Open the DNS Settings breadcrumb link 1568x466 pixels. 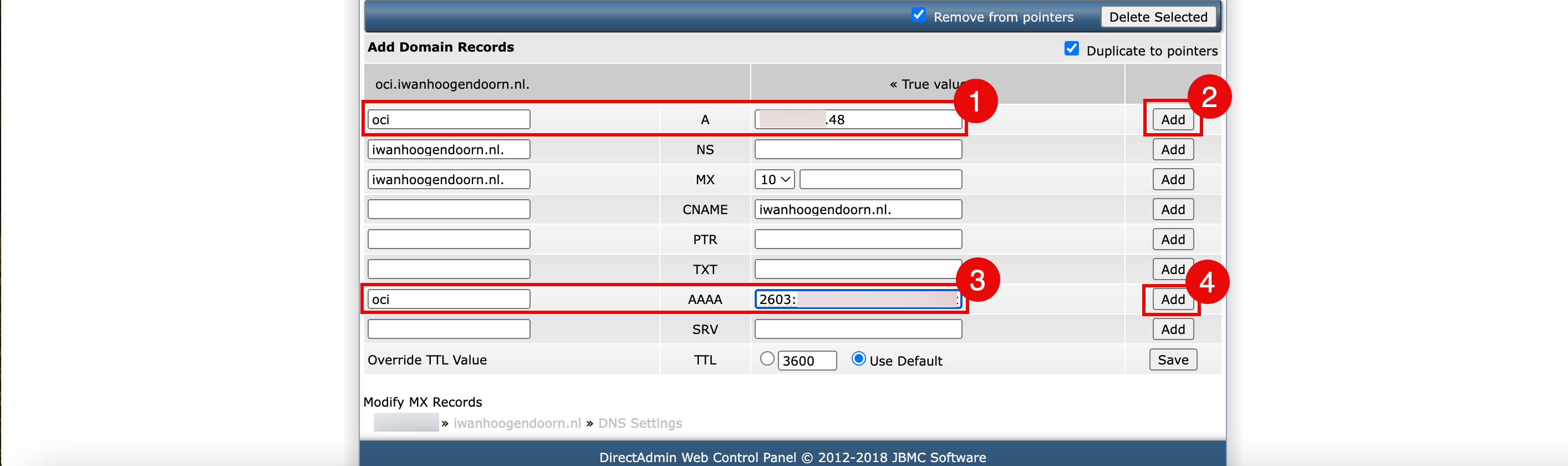[x=640, y=423]
